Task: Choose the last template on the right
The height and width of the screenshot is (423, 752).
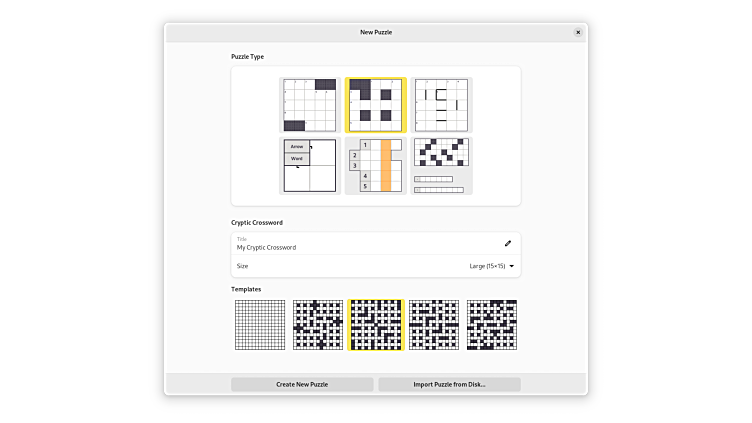Action: click(492, 325)
